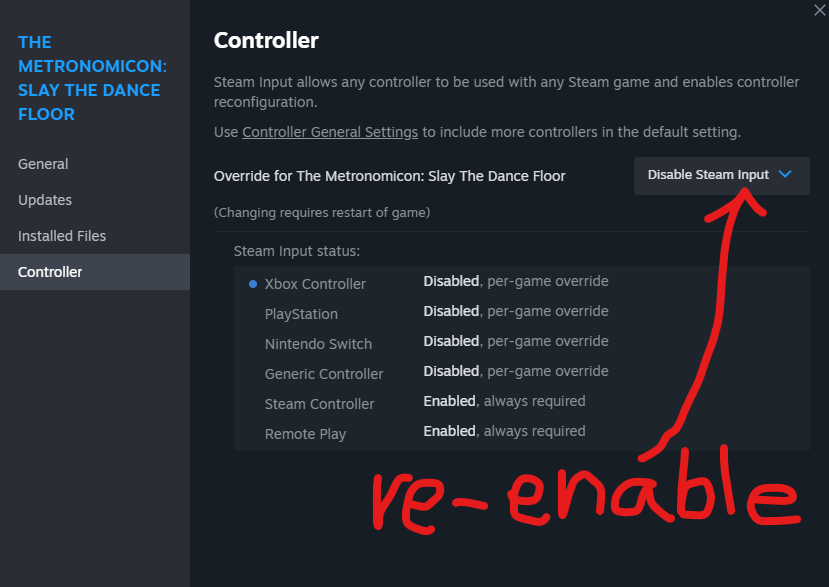Click the chevron arrow on the override dropdown
Image resolution: width=829 pixels, height=587 pixels.
[x=785, y=175]
